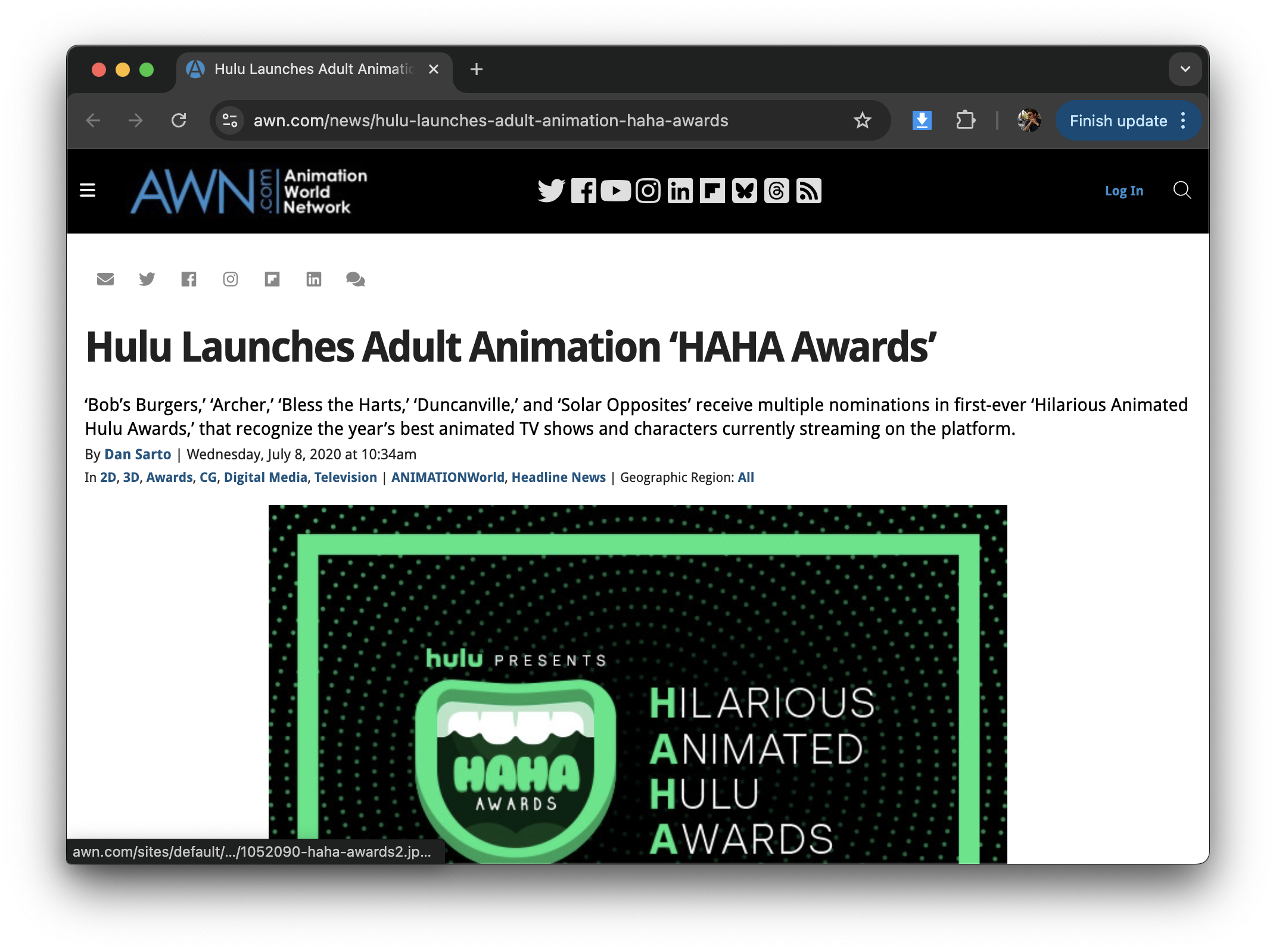This screenshot has width=1276, height=952.
Task: Open the 3D category link
Action: [x=131, y=477]
